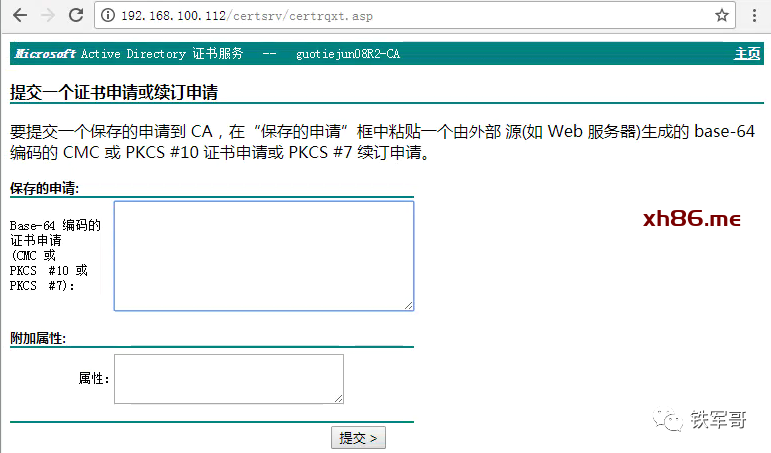Click the Microsoft logo in header banner
Viewport: 771px width, 453px height.
pyautogui.click(x=45, y=54)
